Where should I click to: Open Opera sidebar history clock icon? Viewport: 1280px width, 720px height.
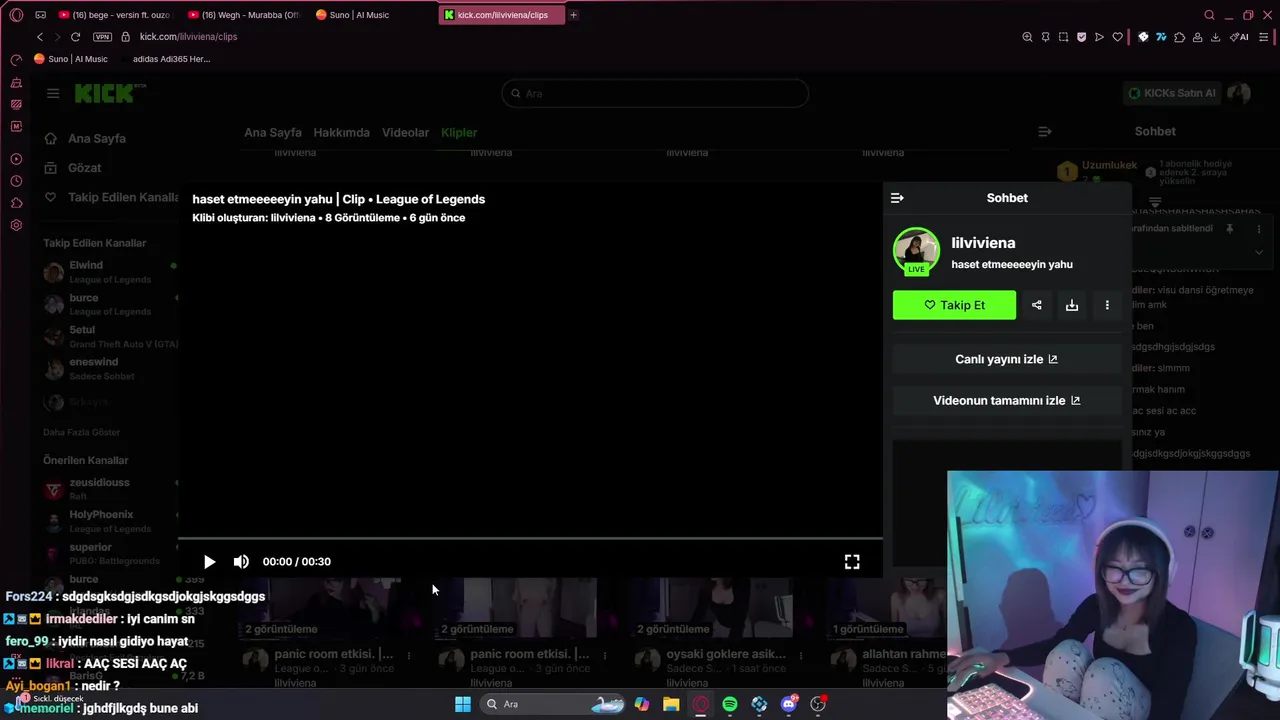pos(16,181)
